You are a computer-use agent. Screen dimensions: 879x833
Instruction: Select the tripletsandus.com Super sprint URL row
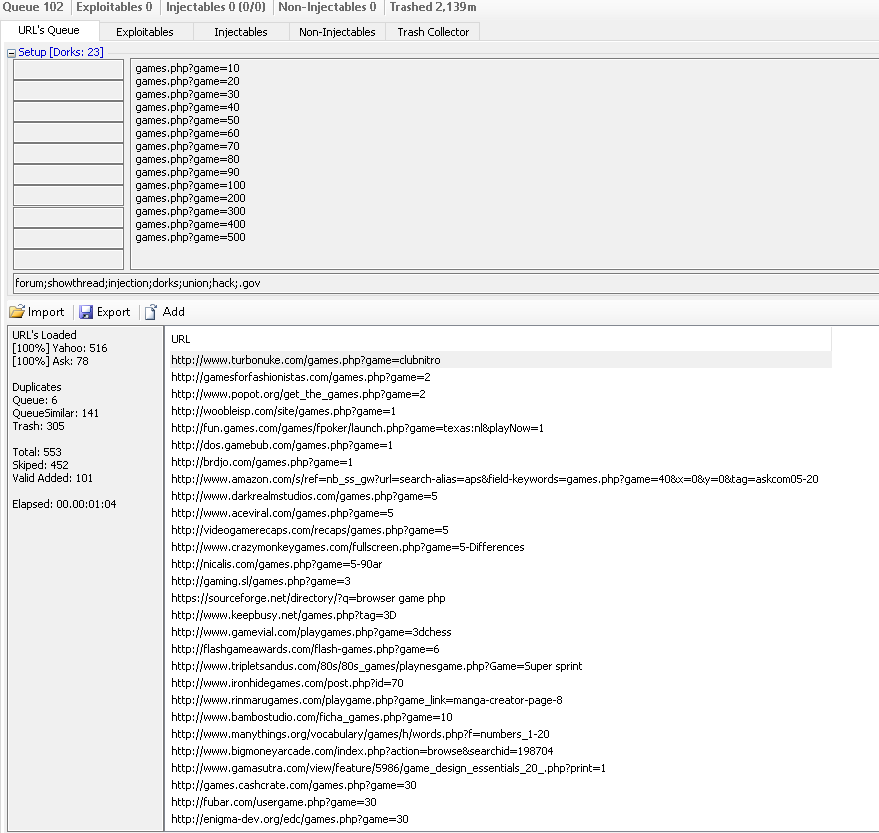point(501,666)
